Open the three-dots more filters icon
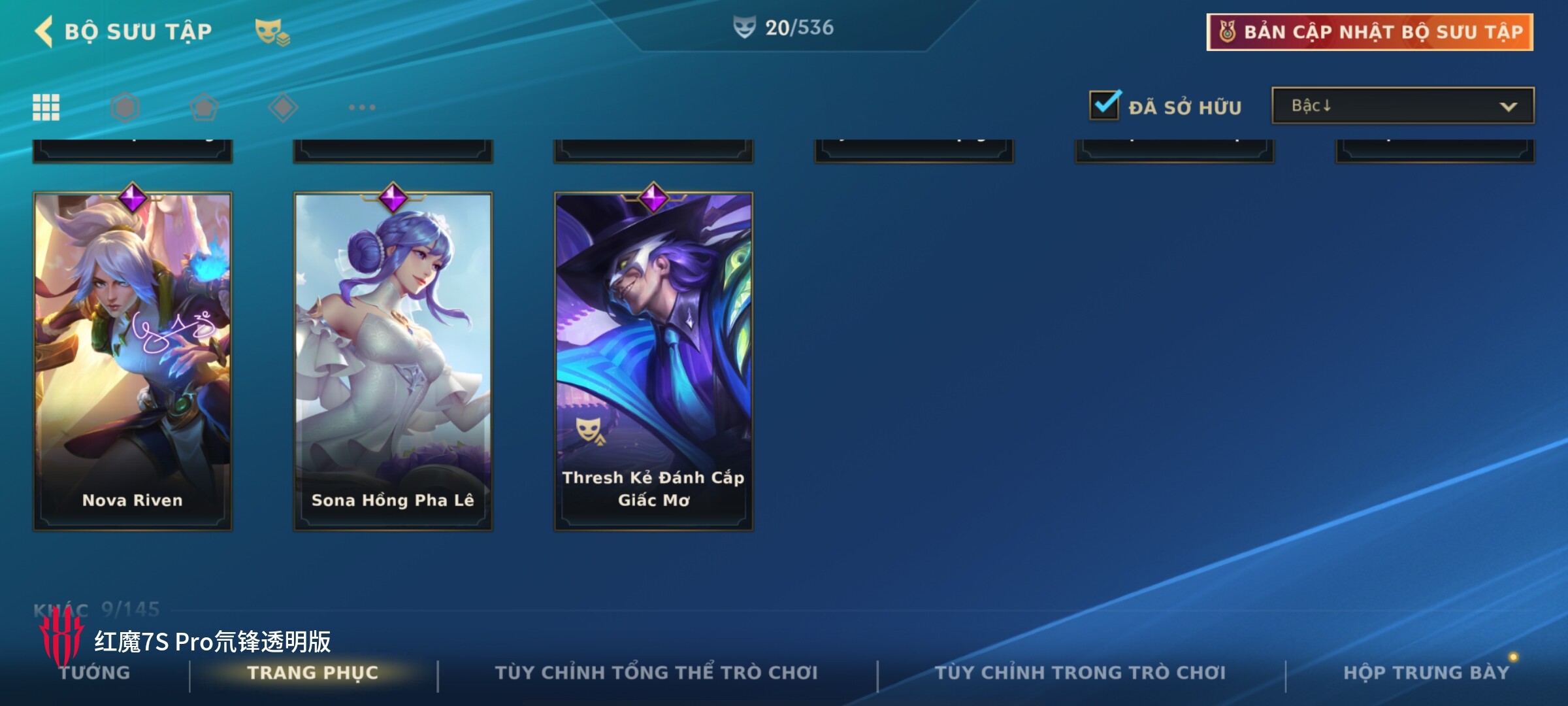1568x706 pixels. (x=362, y=107)
